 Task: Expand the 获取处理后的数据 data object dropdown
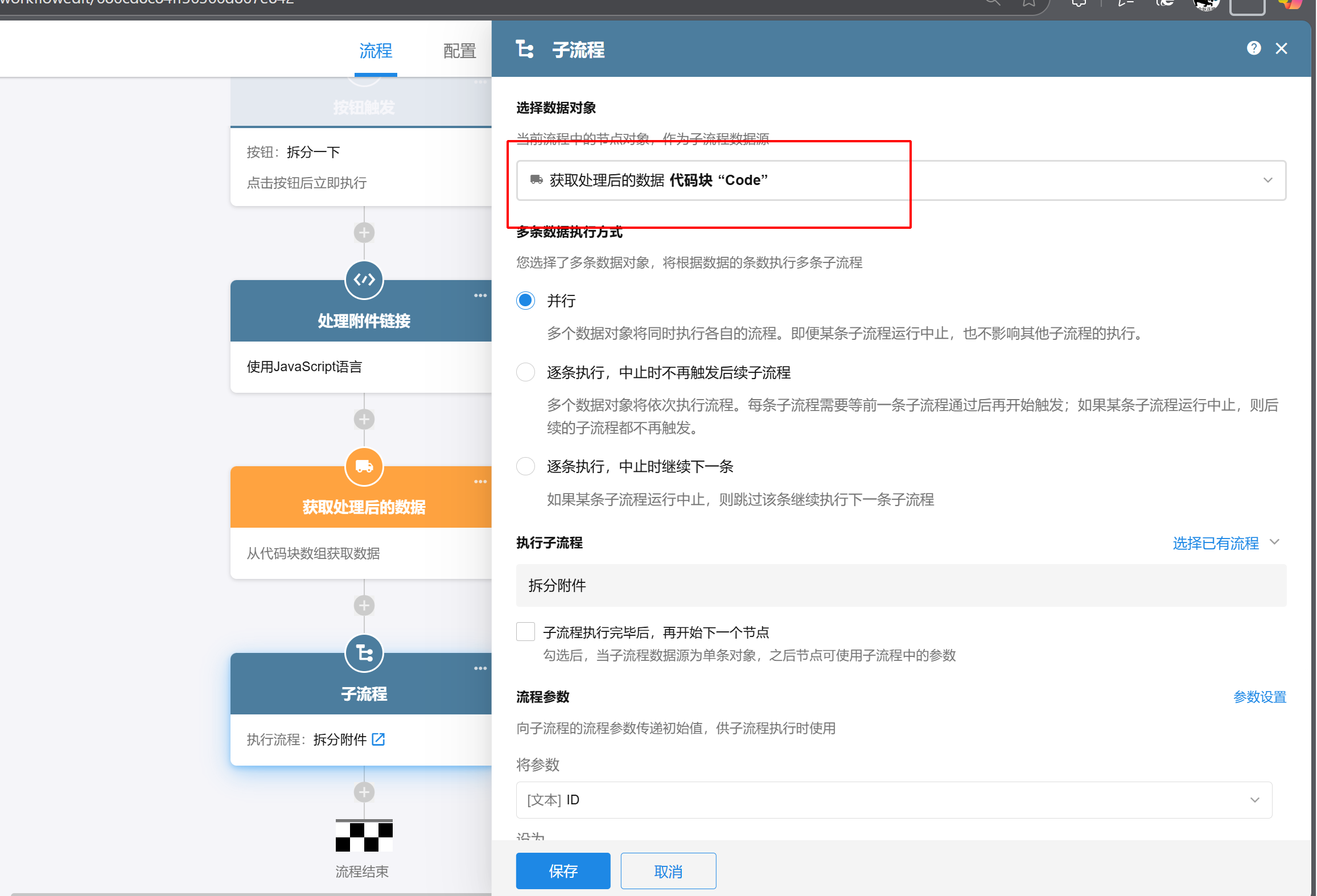pos(1267,180)
